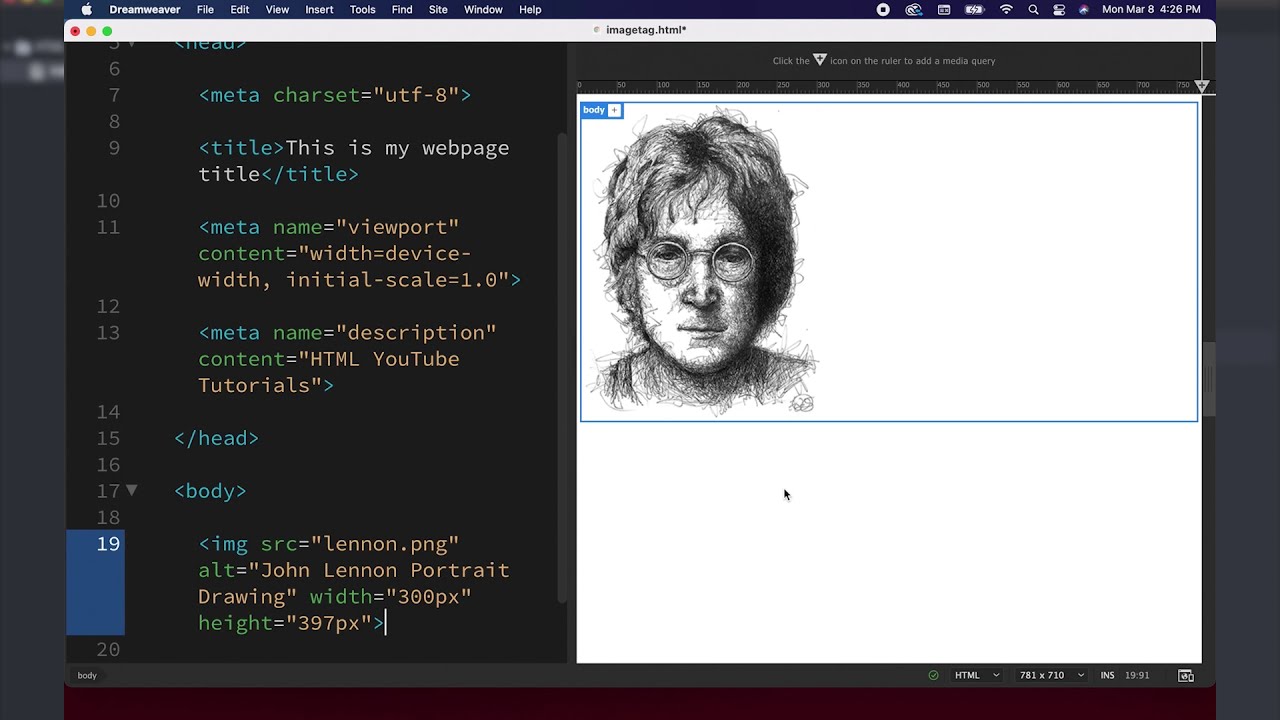1280x720 pixels.
Task: Collapse the body tag at line 17
Action: pos(131,490)
